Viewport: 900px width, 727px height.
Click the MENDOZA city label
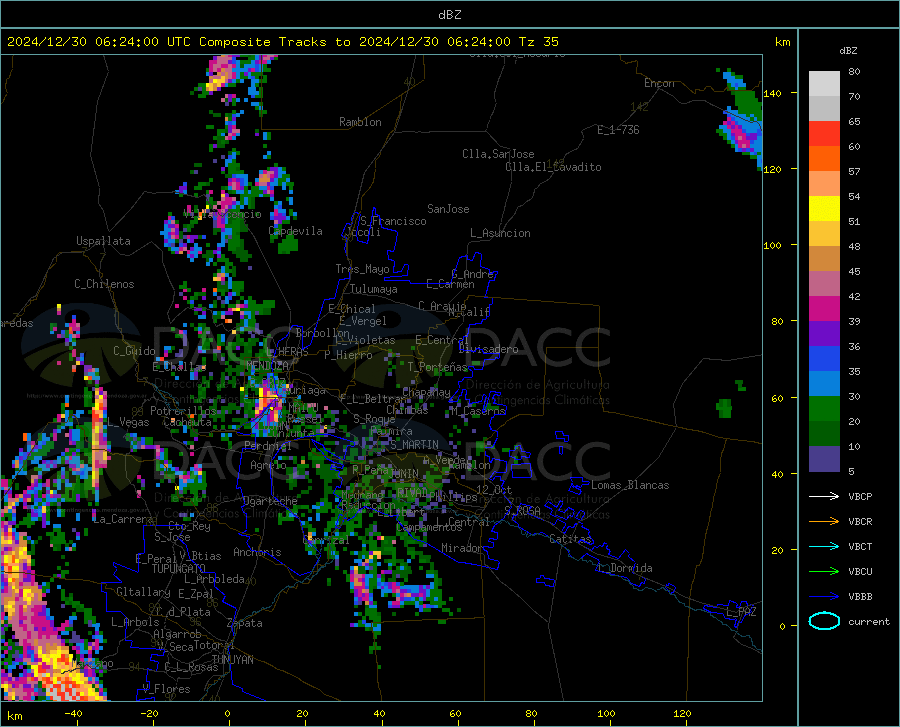pyautogui.click(x=267, y=365)
